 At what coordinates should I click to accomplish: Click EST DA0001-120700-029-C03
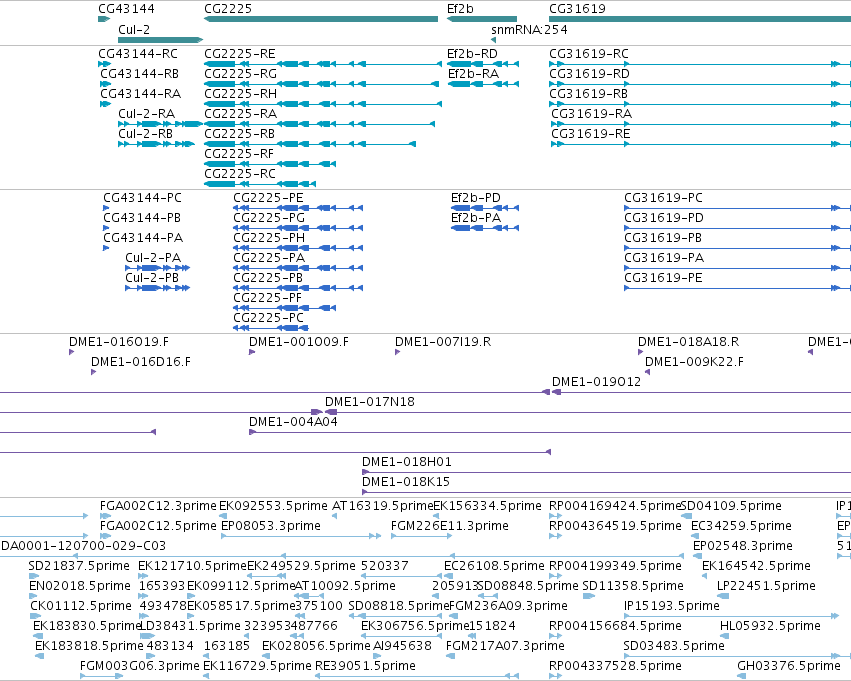[x=83, y=547]
